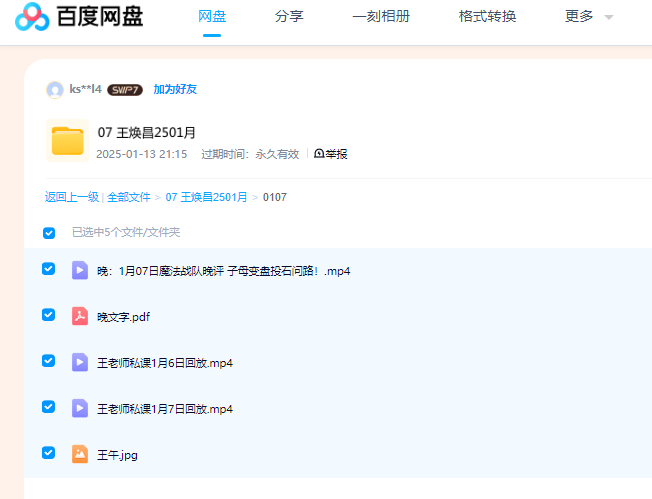Click the 2025-01-13 21:15 share date
Image resolution: width=652 pixels, height=499 pixels.
142,154
